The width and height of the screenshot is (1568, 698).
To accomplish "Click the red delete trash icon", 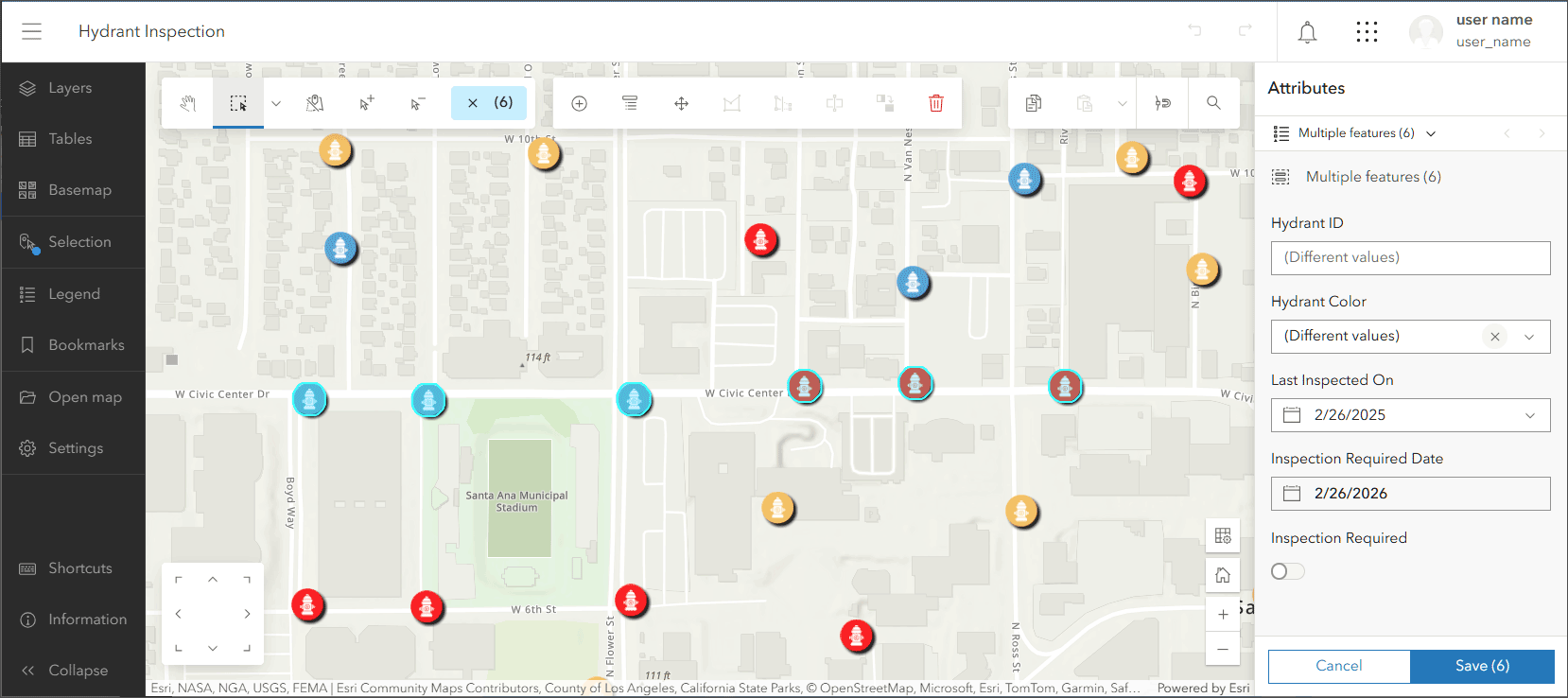I will [935, 103].
